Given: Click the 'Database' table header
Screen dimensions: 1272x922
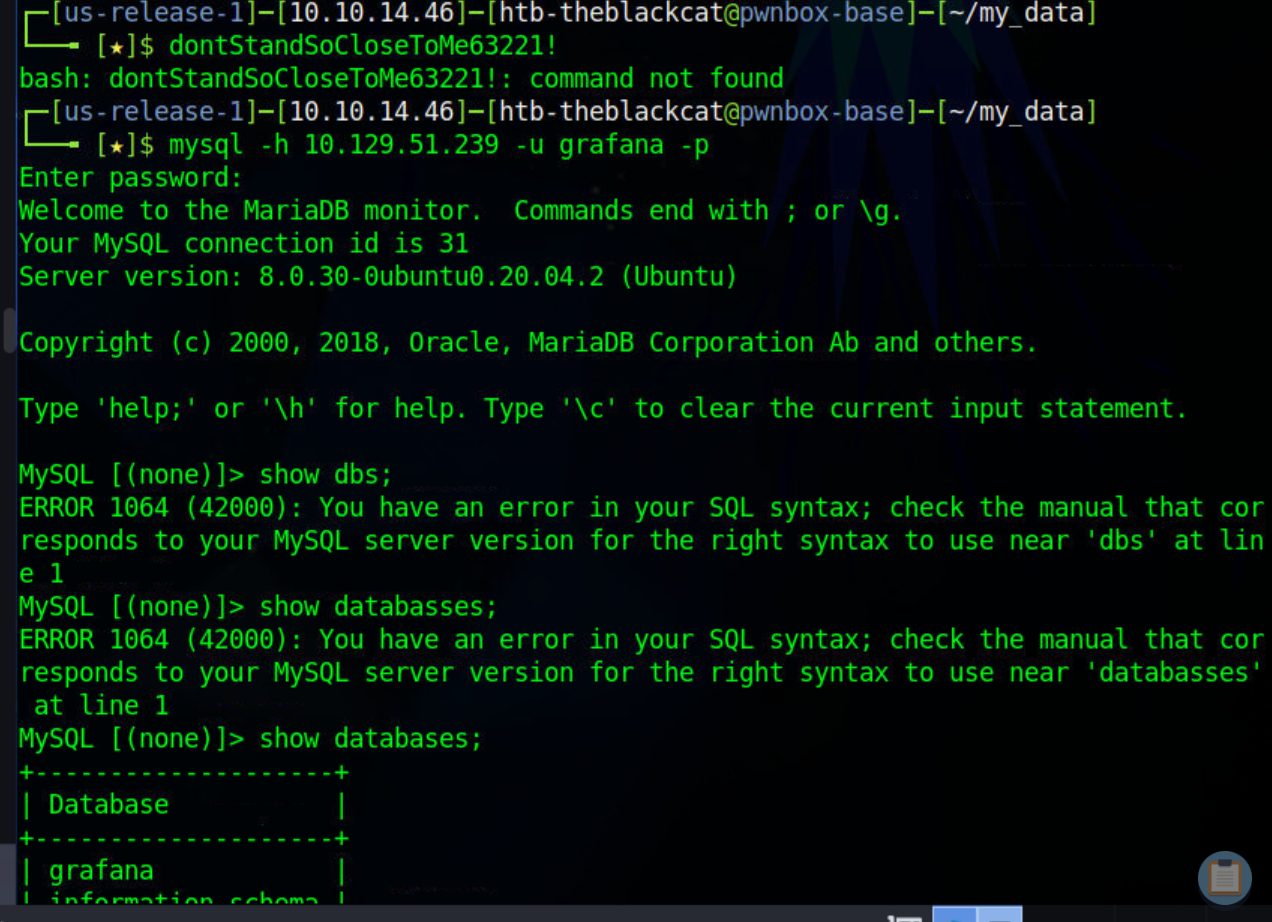Looking at the screenshot, I should [109, 804].
